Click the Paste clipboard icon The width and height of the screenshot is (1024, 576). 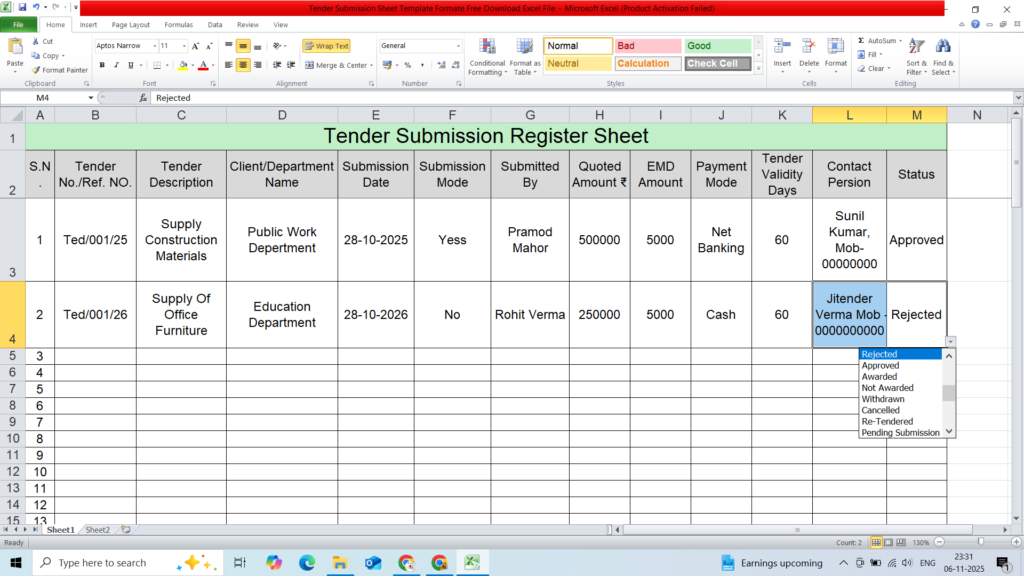pyautogui.click(x=15, y=48)
